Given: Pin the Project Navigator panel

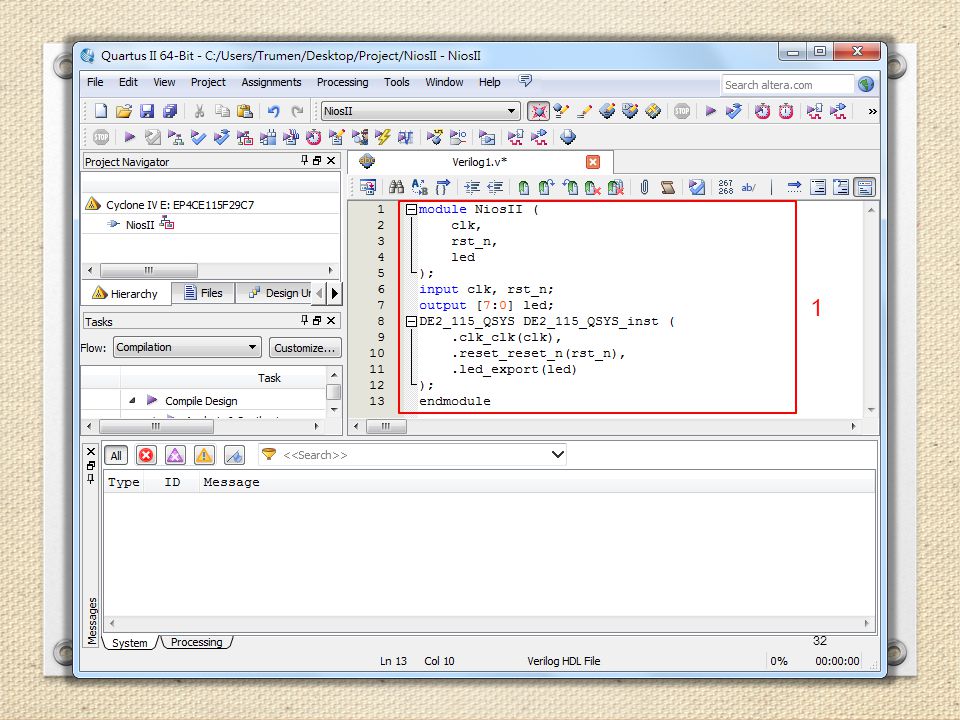Looking at the screenshot, I should pos(304,160).
